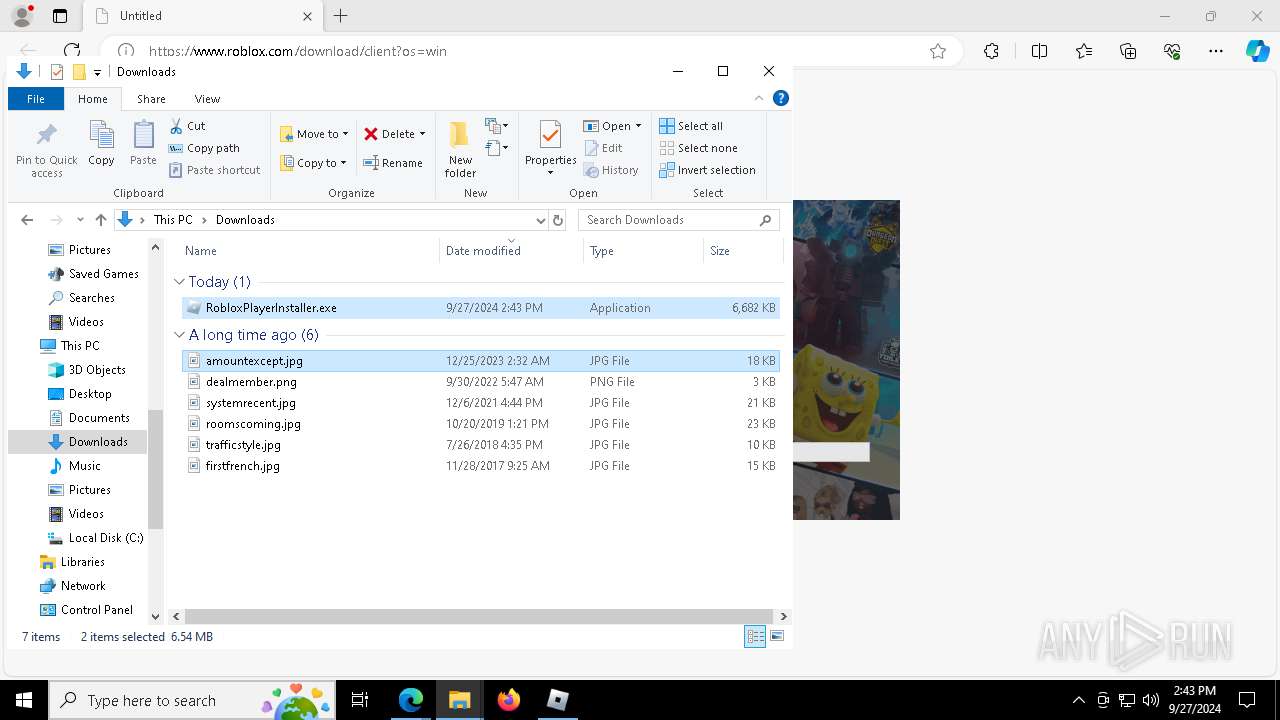
Task: Open Easy access dropdown
Action: tap(497, 149)
